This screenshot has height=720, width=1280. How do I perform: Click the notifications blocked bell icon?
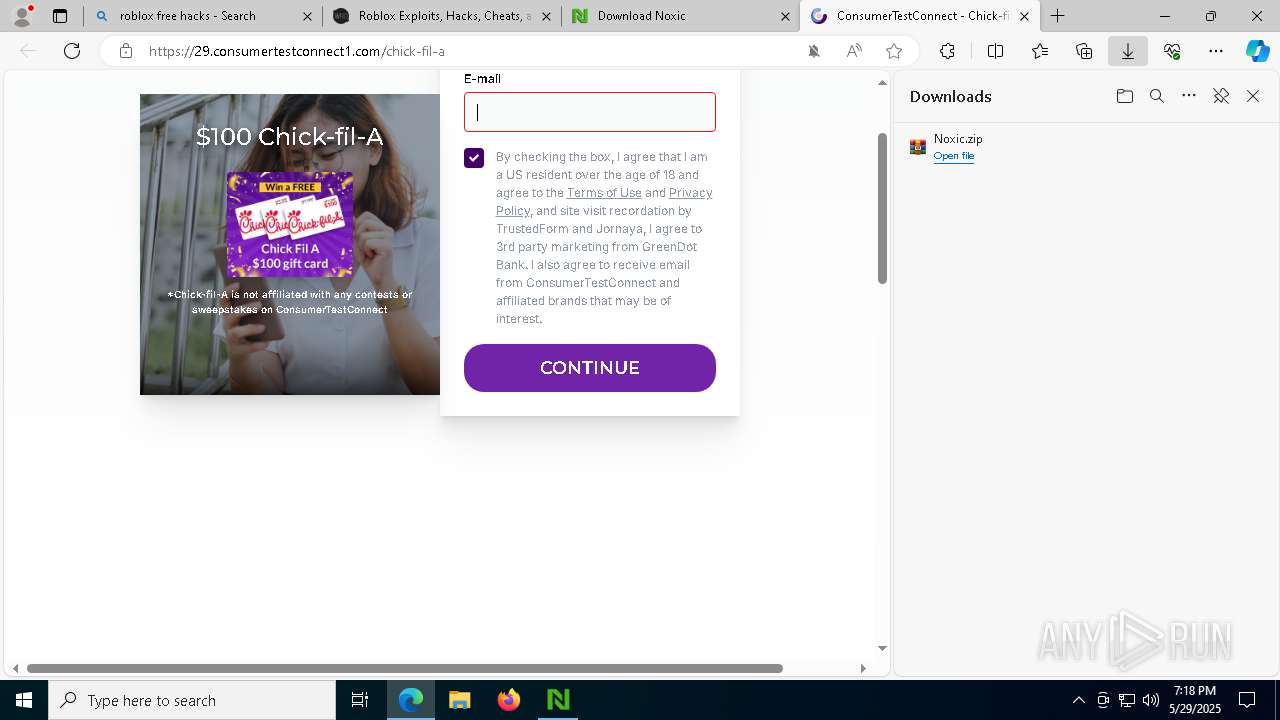[814, 51]
